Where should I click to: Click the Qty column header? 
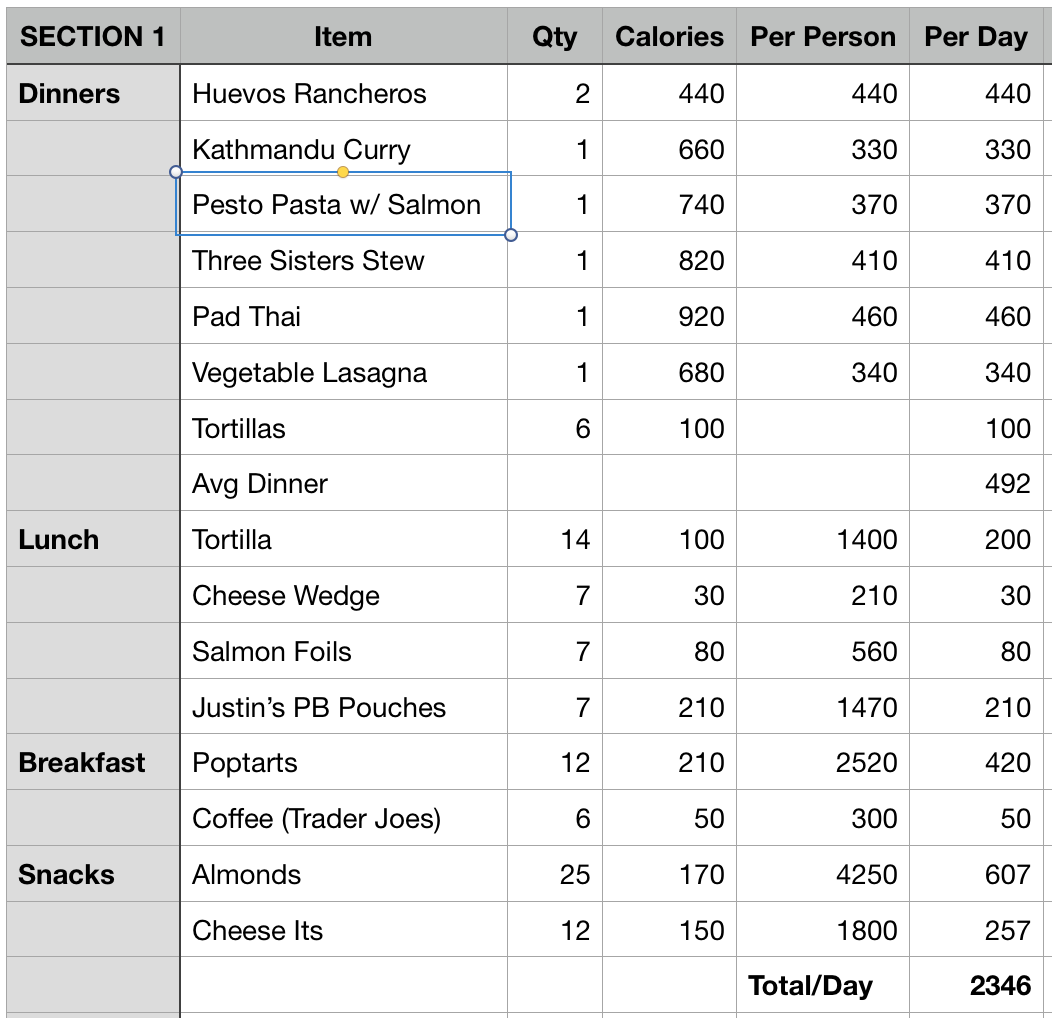554,37
